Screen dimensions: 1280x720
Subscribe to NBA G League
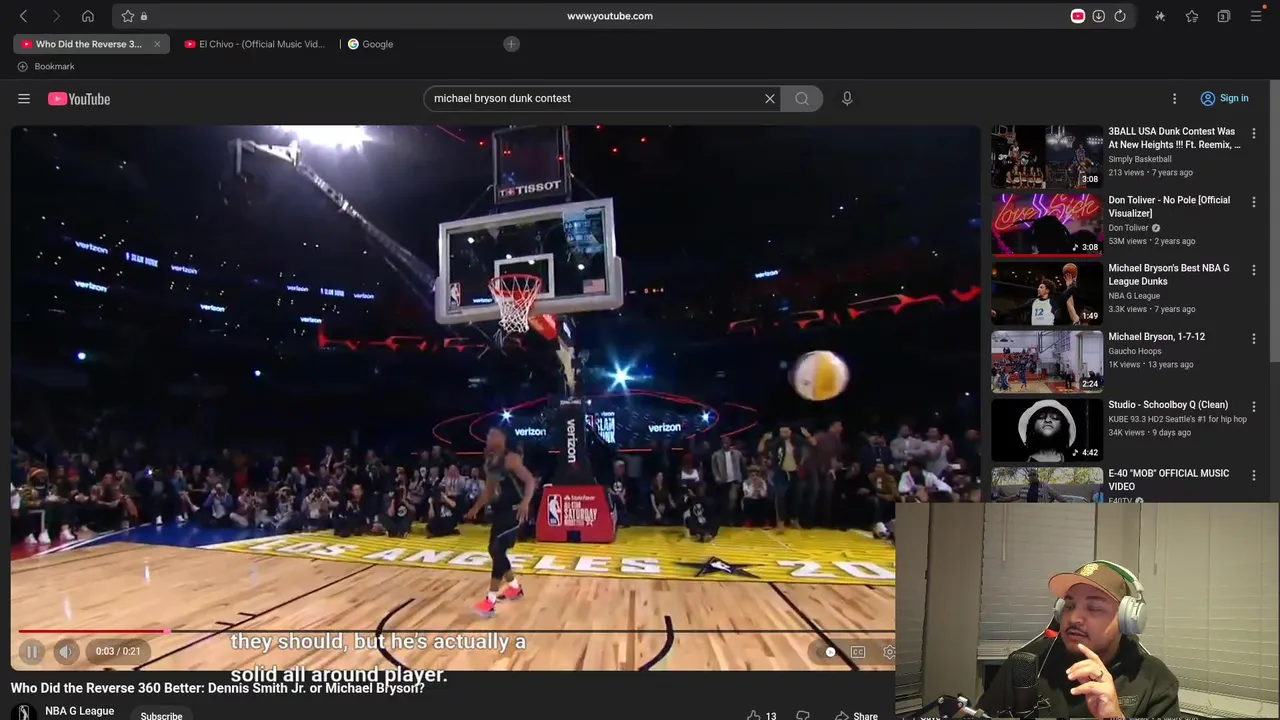coord(161,715)
